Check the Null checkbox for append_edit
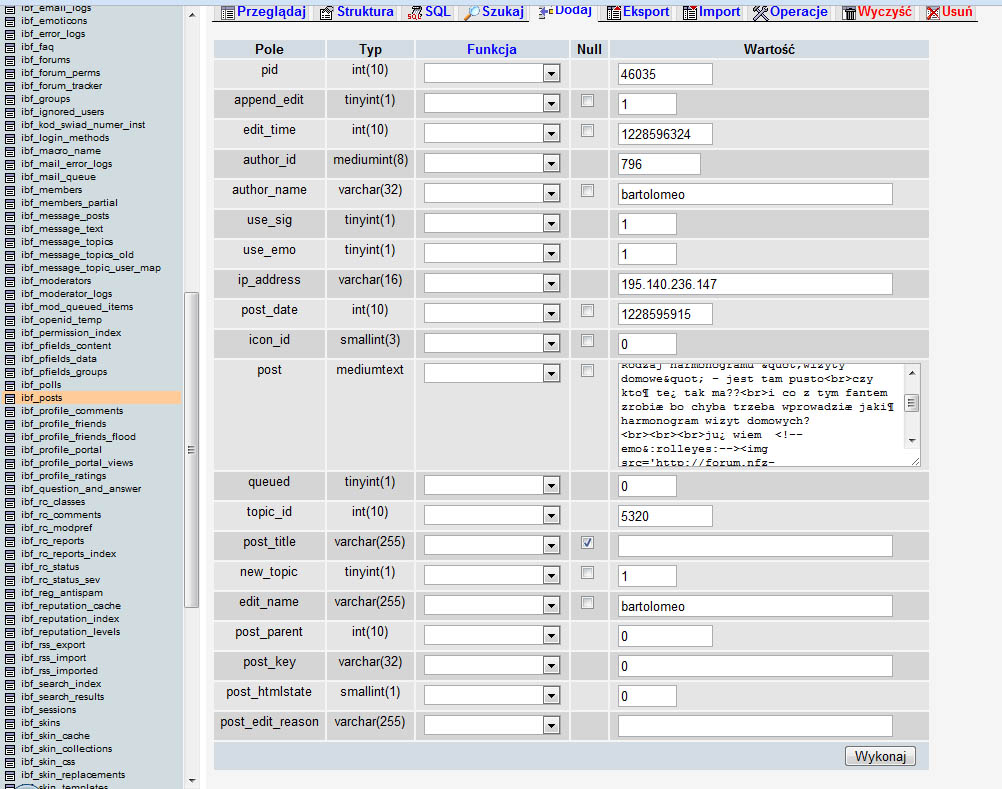This screenshot has width=1002, height=789. pyautogui.click(x=587, y=101)
